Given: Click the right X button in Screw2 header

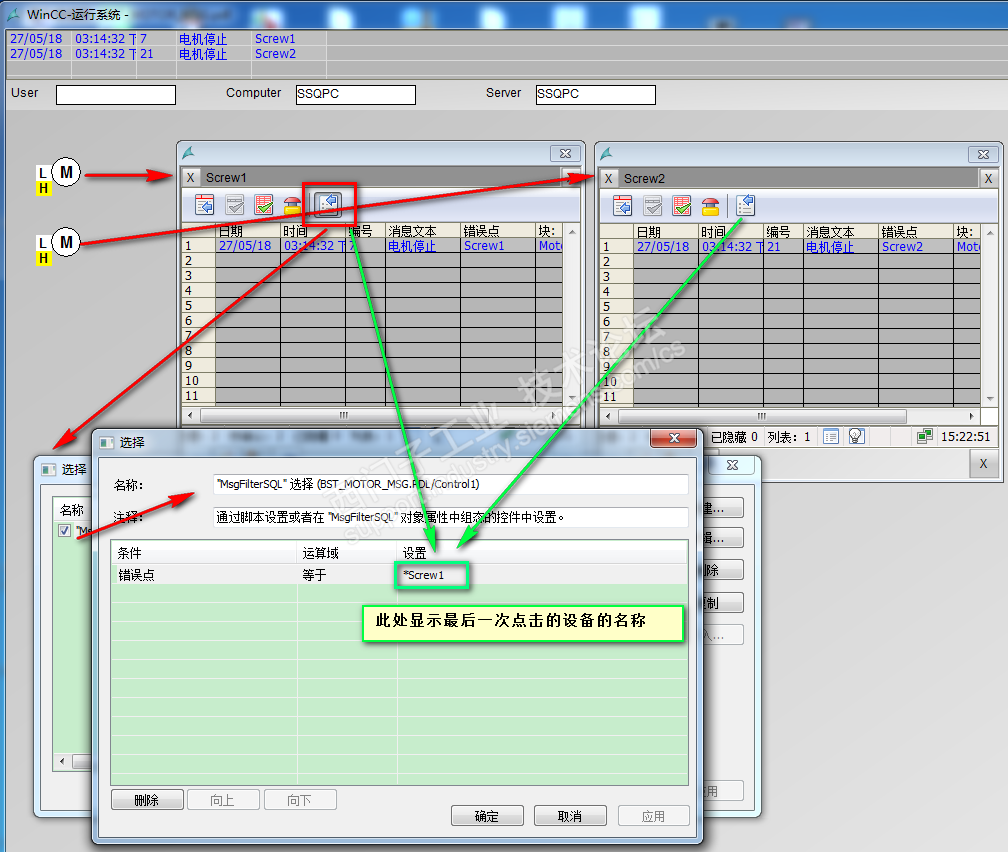Looking at the screenshot, I should (989, 178).
